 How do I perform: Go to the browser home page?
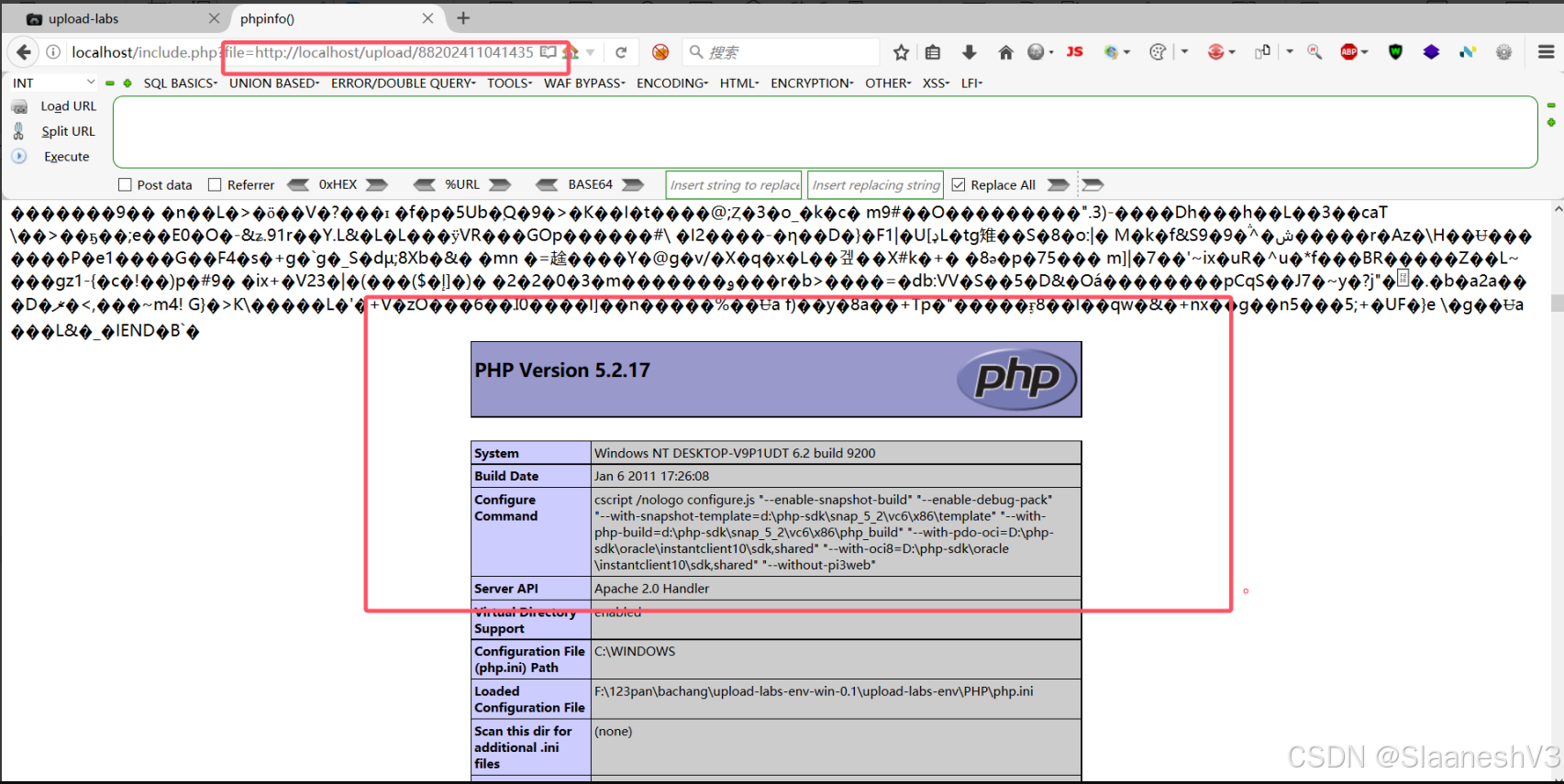tap(1005, 52)
